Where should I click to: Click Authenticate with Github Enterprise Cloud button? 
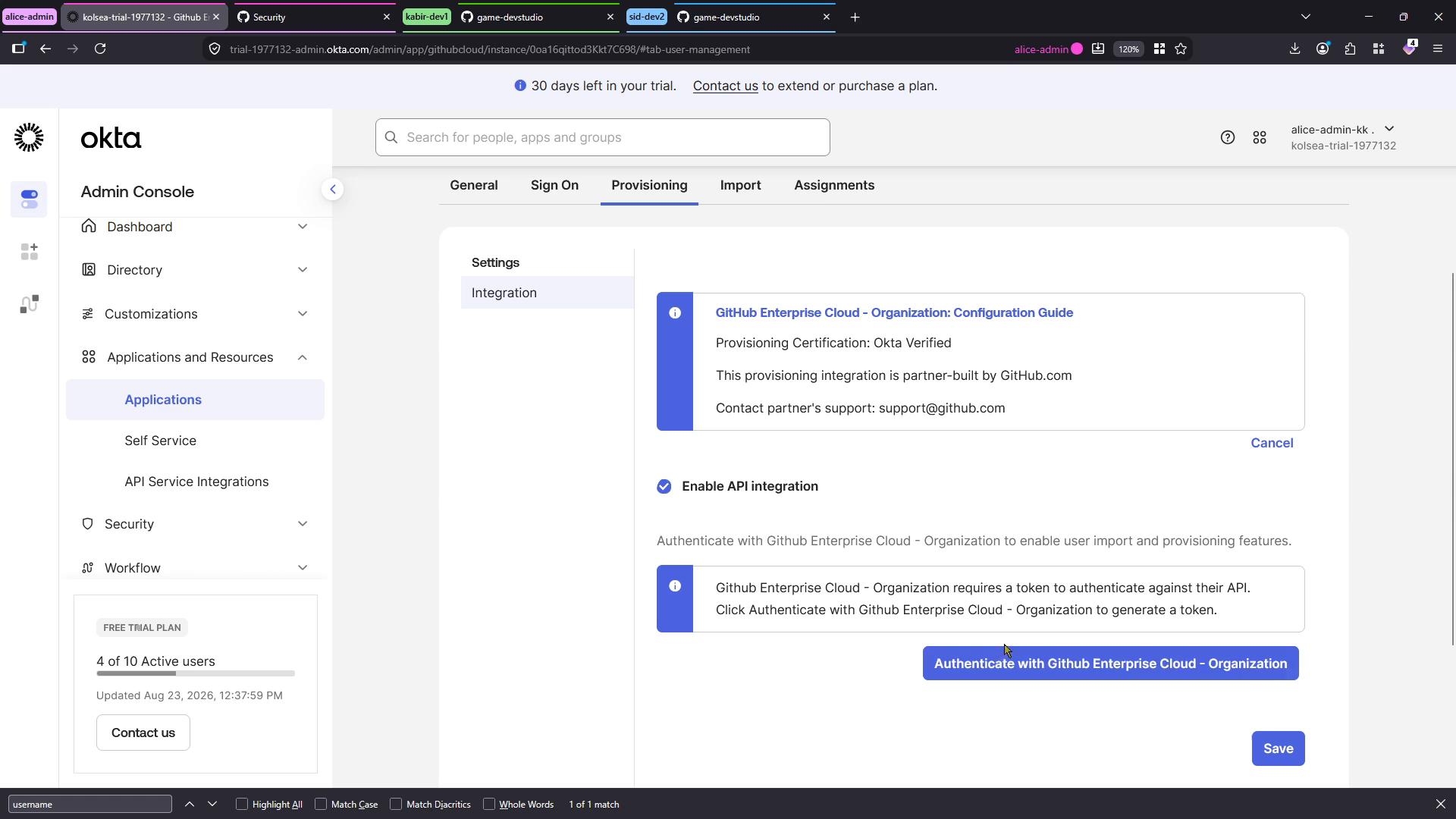[1110, 664]
